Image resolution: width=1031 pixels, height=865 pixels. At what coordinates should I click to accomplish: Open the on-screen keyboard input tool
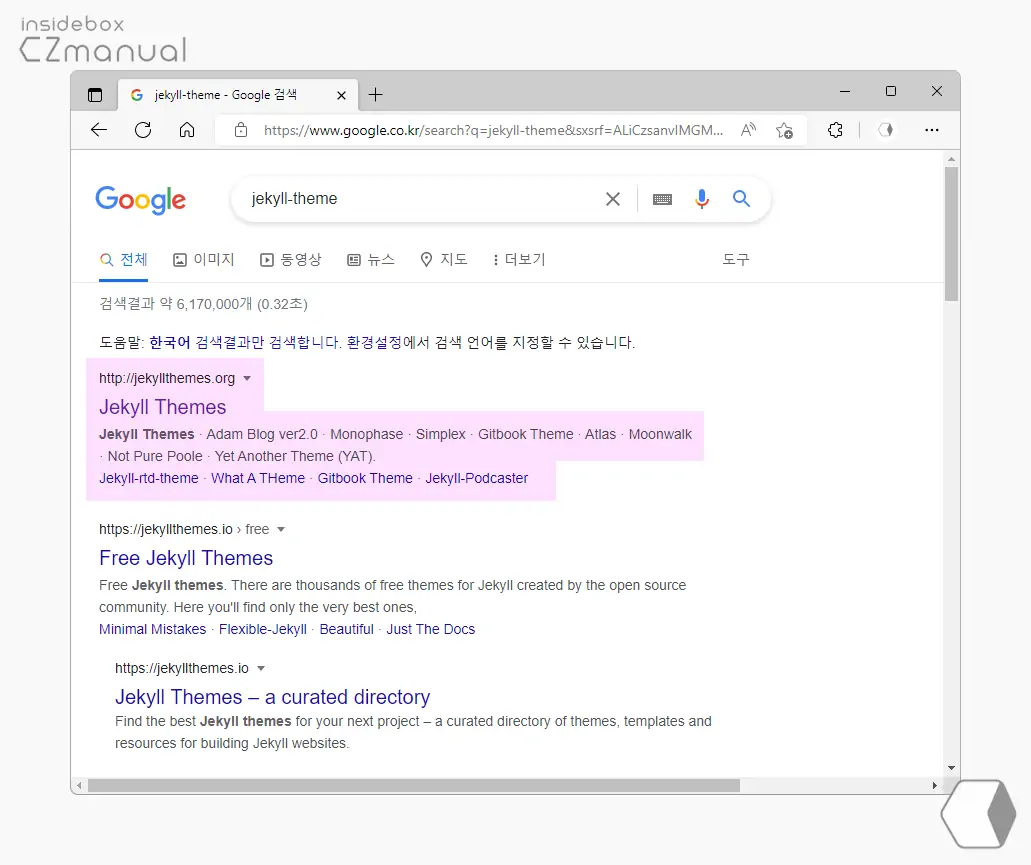(x=662, y=199)
